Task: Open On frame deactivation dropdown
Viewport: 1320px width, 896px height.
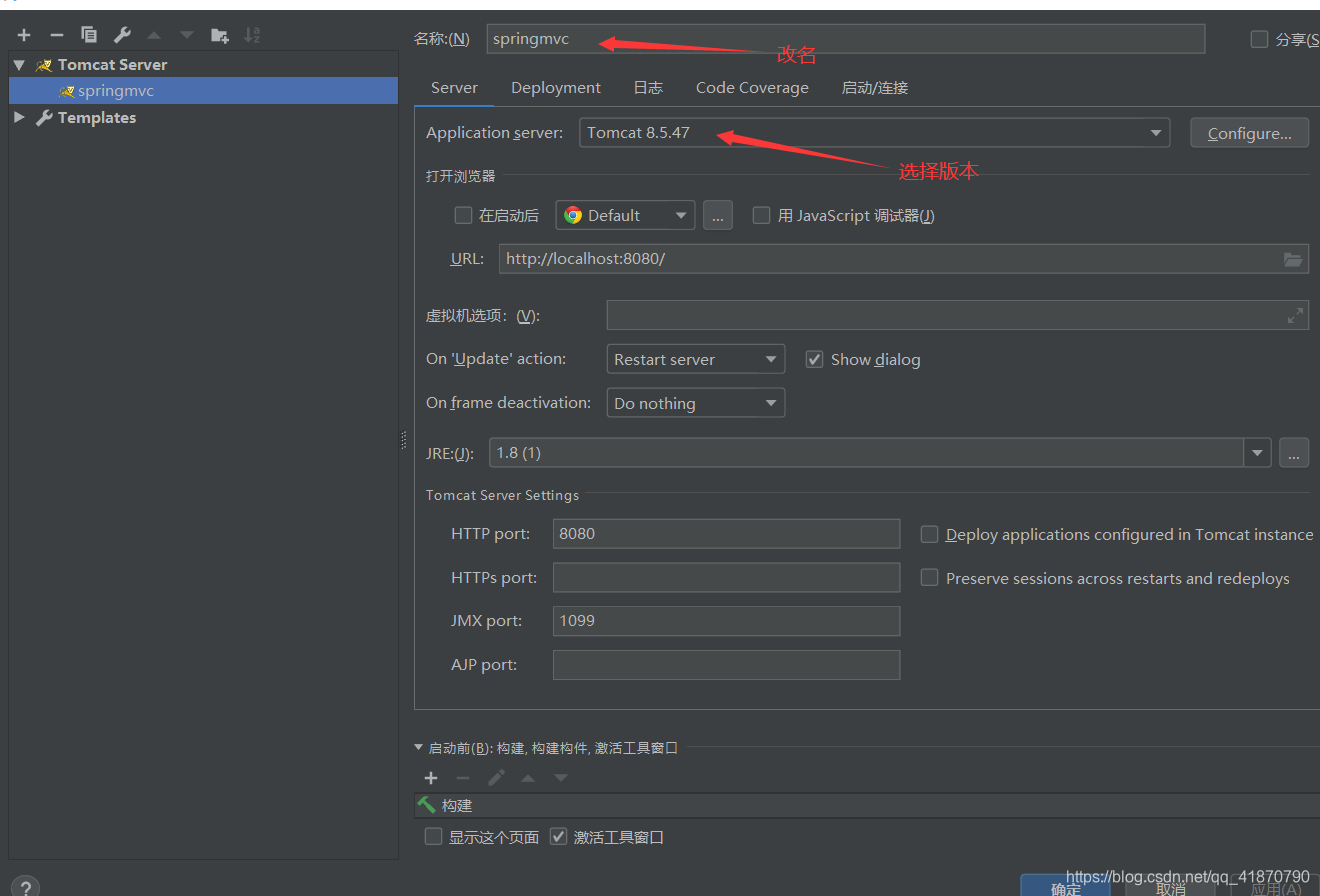Action: (x=696, y=403)
